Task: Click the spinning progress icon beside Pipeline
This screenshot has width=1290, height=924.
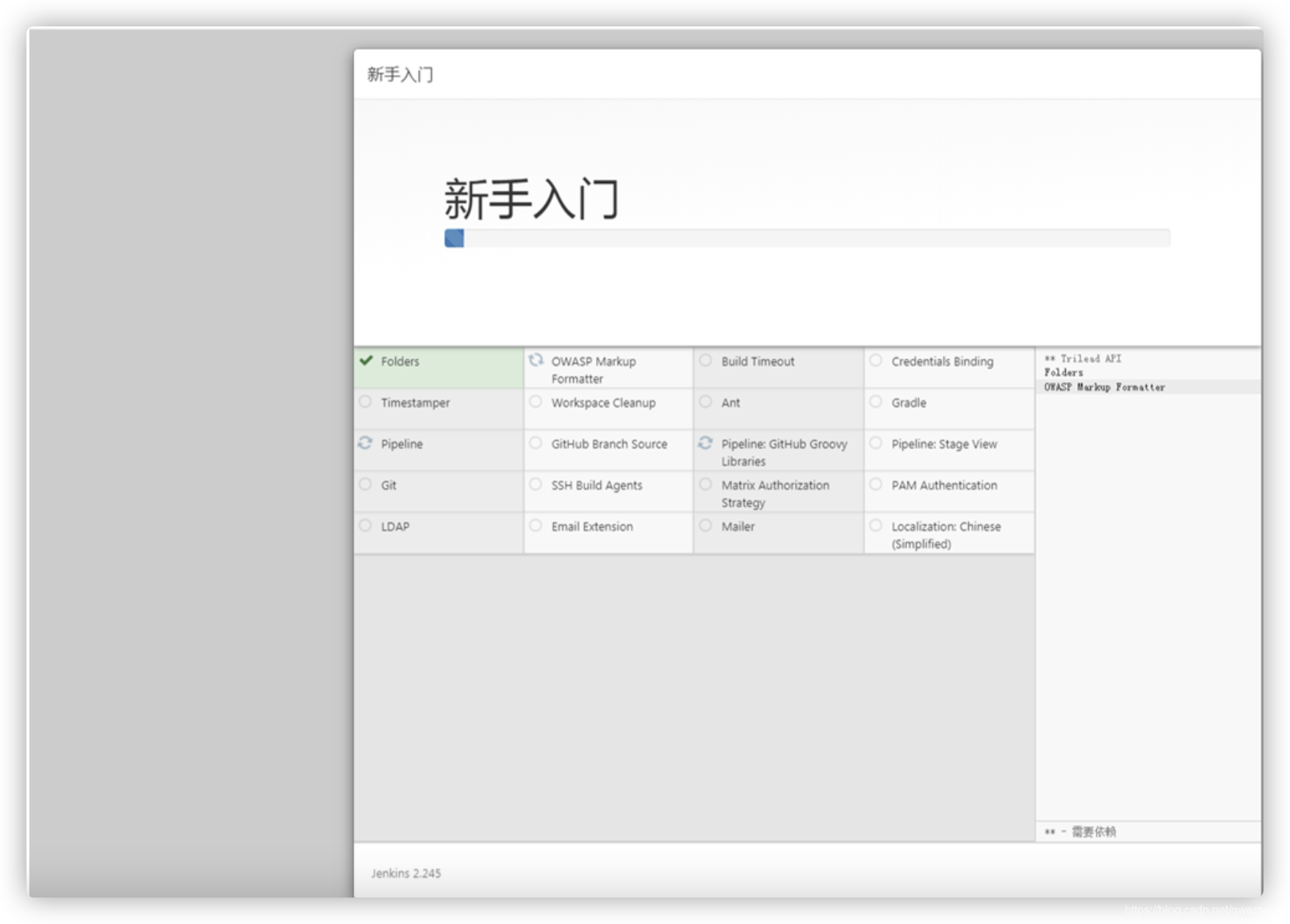Action: point(366,444)
